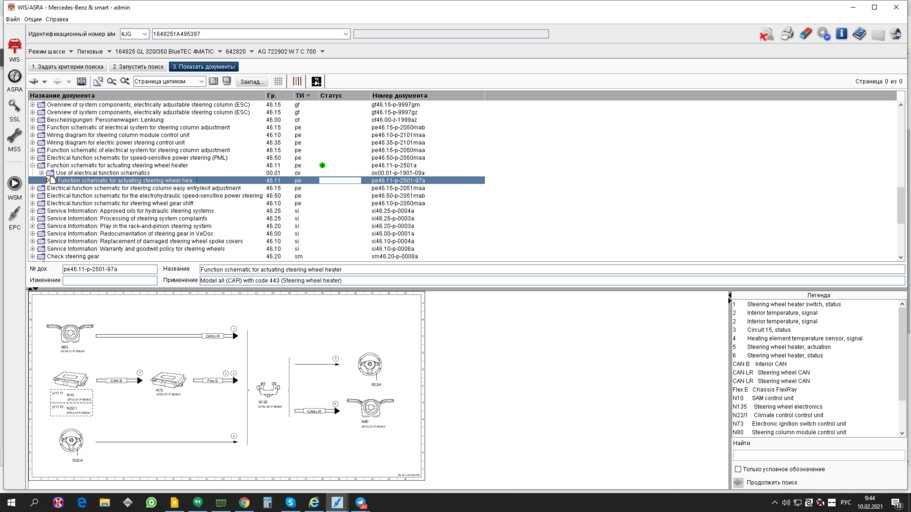Open the ASRA module in the sidebar

(x=15, y=81)
